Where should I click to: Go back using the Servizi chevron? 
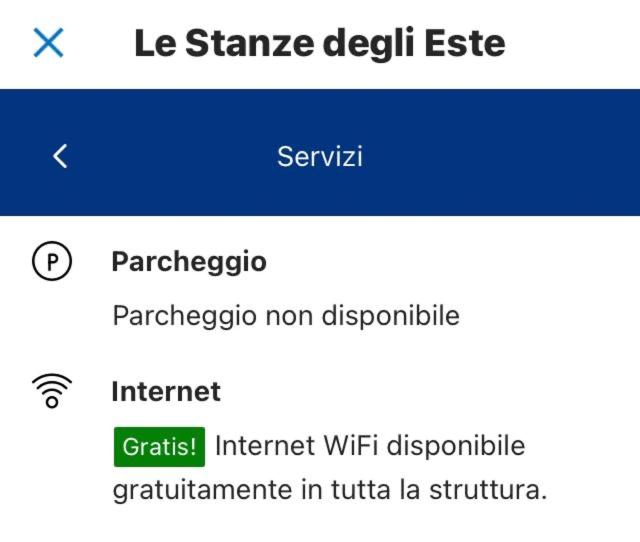tap(60, 156)
